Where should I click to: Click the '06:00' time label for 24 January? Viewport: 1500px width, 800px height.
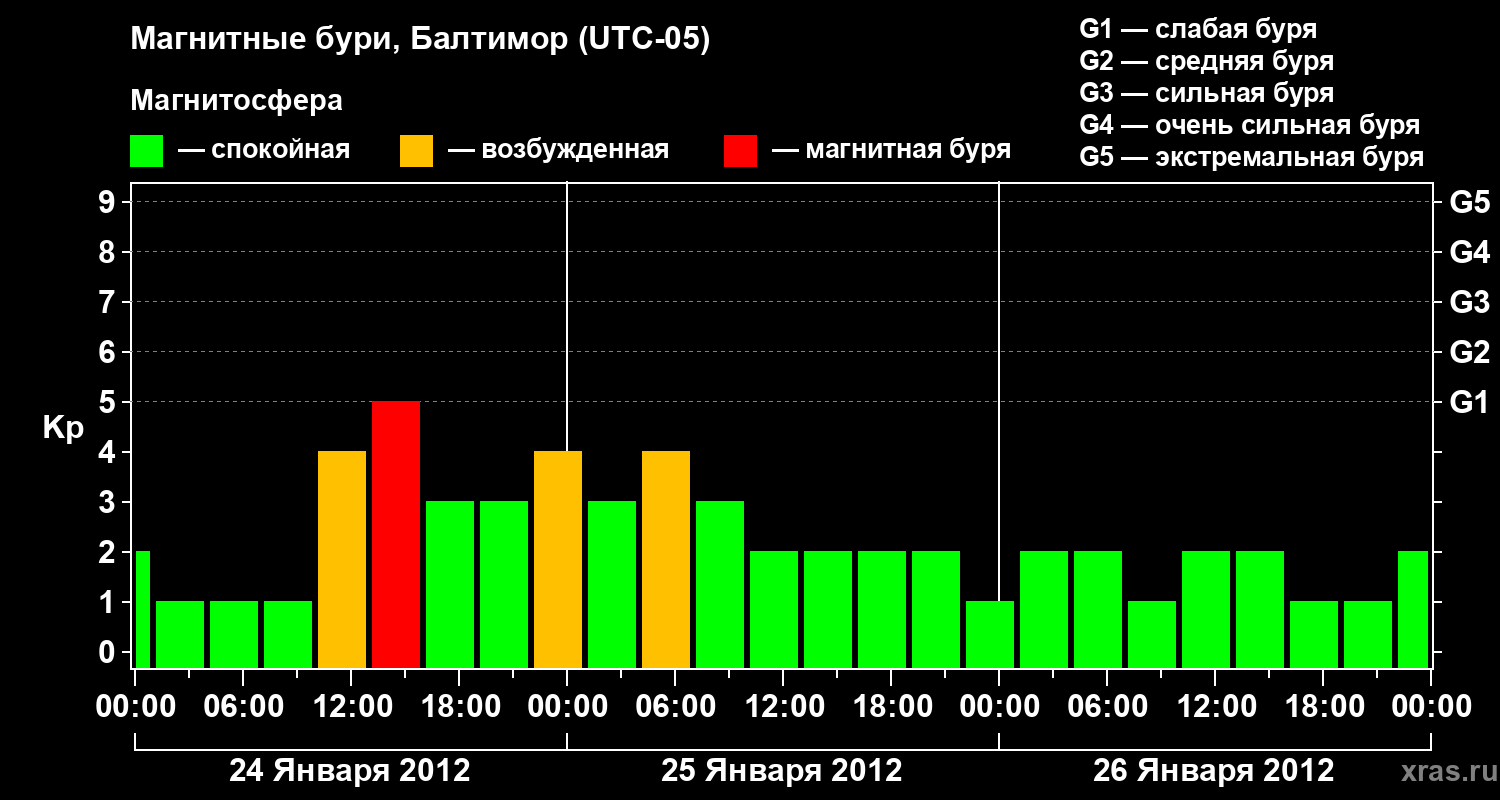coord(243,706)
